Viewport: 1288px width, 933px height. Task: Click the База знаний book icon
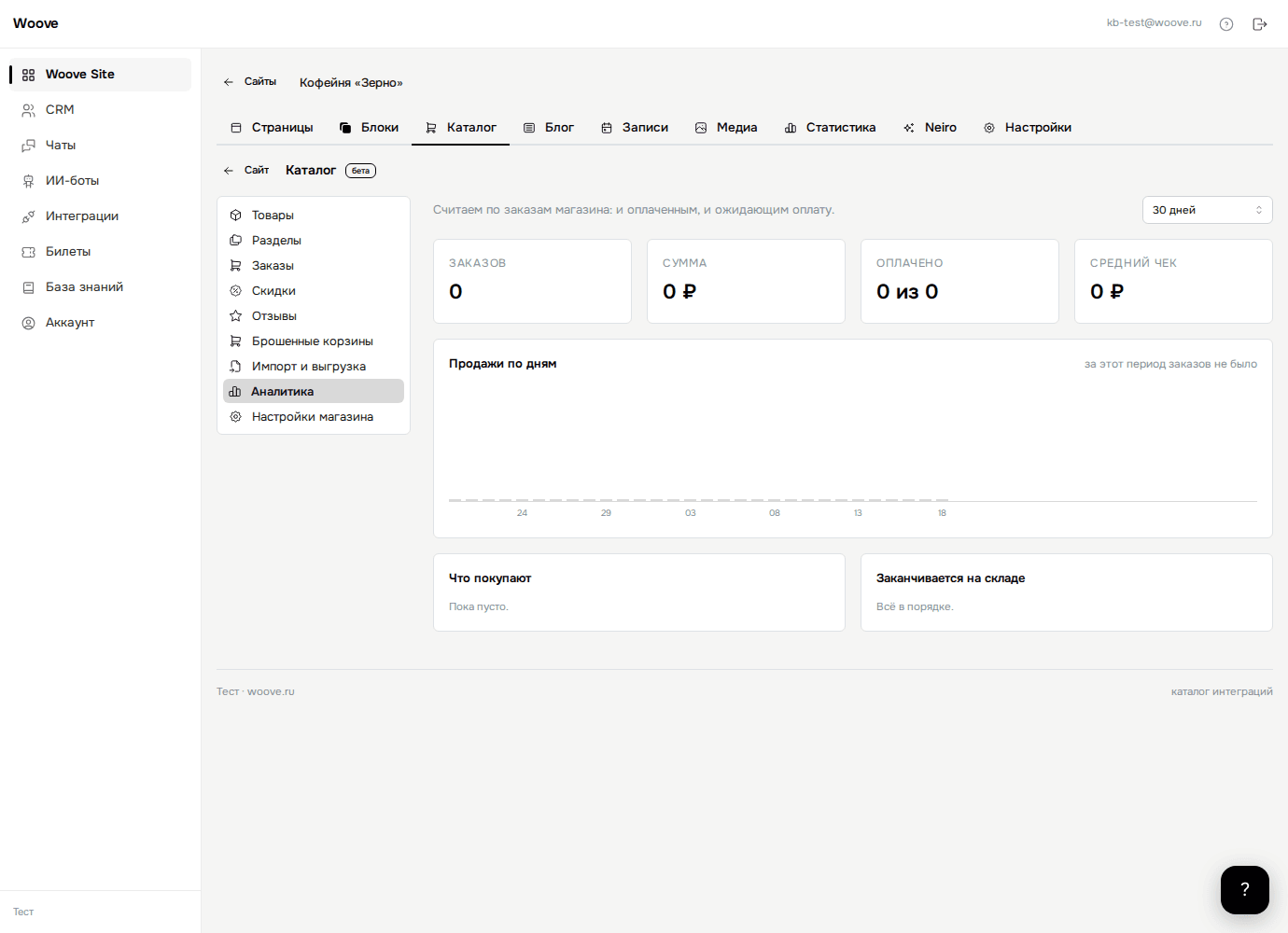click(29, 287)
